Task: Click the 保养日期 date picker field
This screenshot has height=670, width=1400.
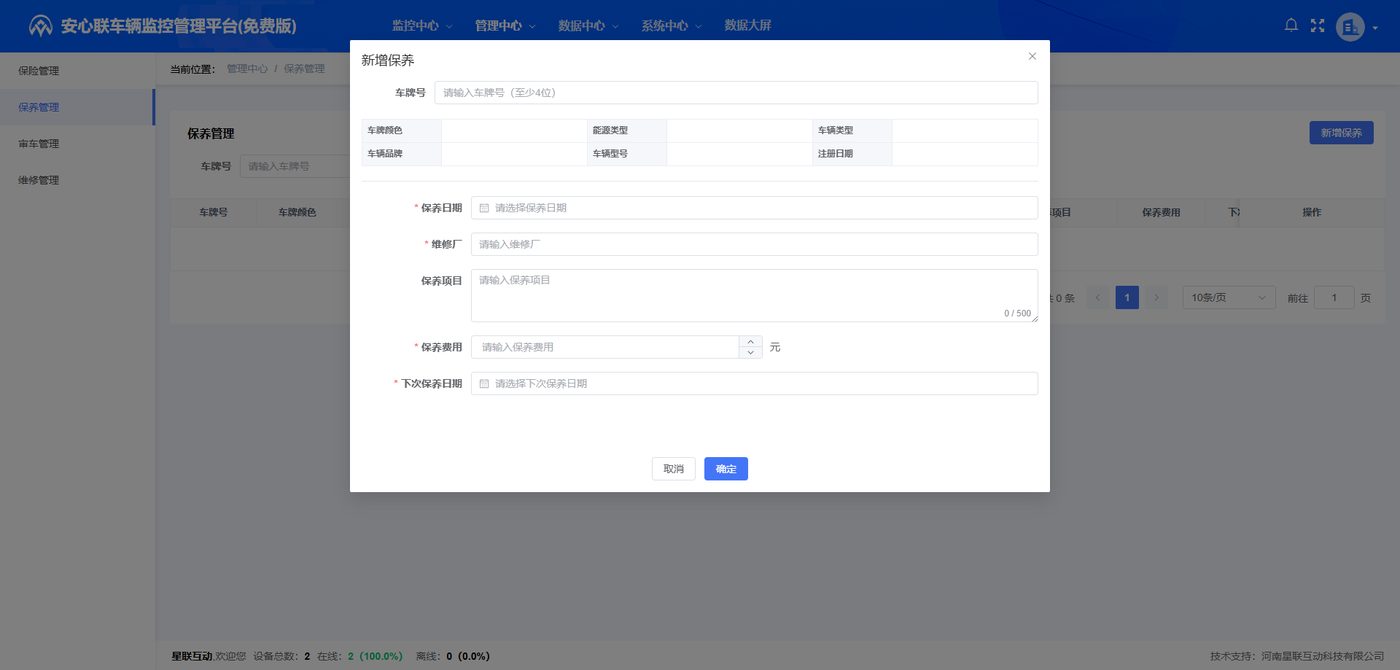Action: coord(754,208)
